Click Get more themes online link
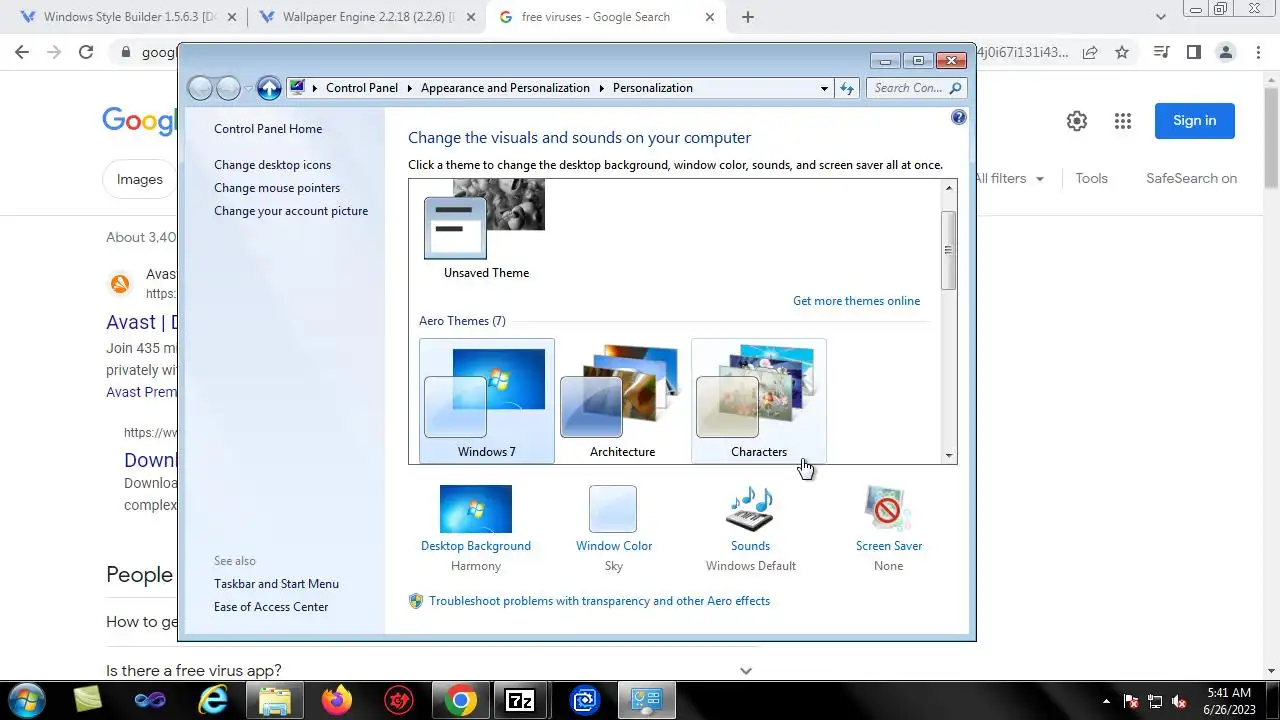This screenshot has height=720, width=1280. click(x=856, y=301)
